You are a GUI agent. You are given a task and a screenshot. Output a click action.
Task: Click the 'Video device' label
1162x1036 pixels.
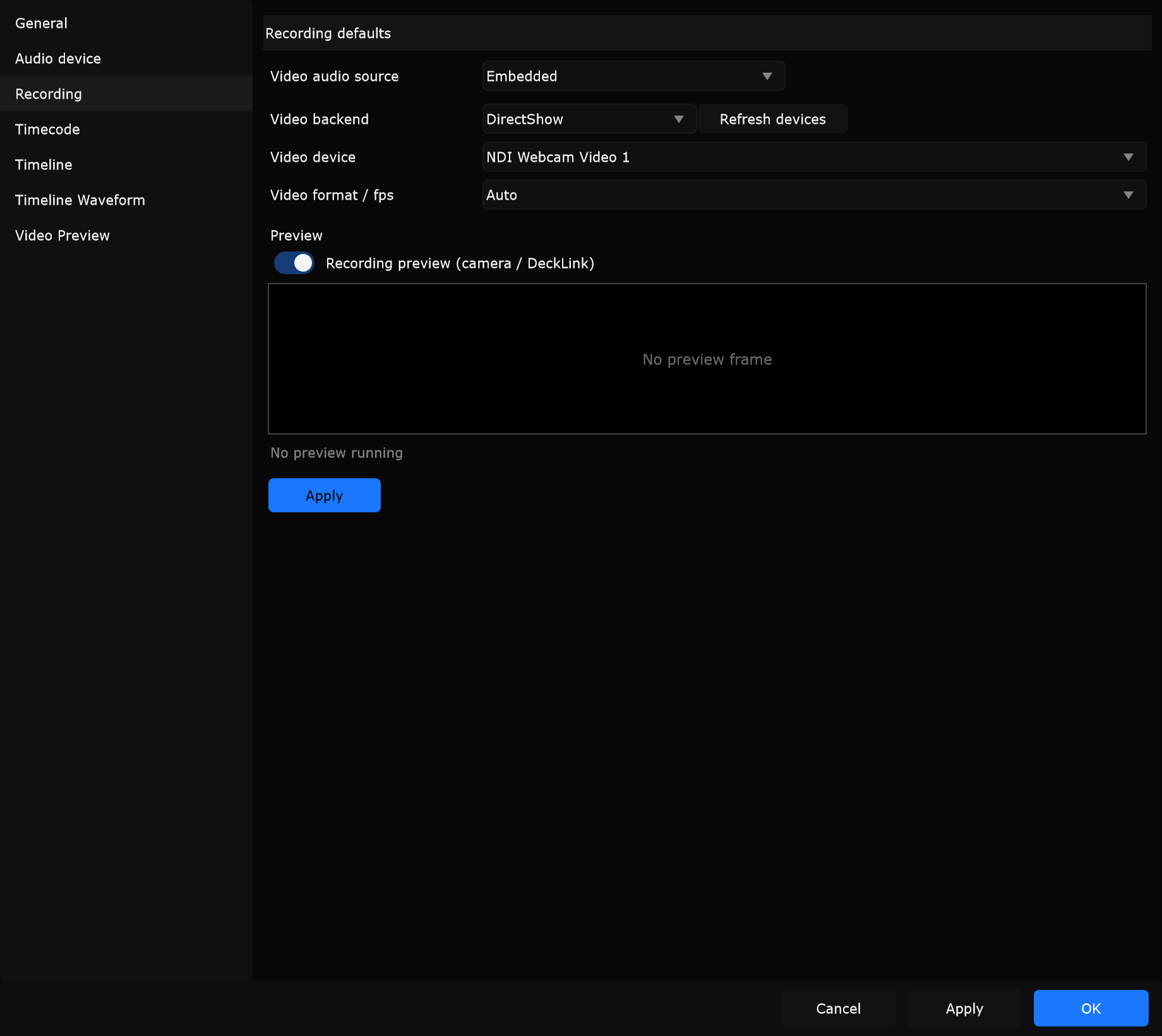313,157
